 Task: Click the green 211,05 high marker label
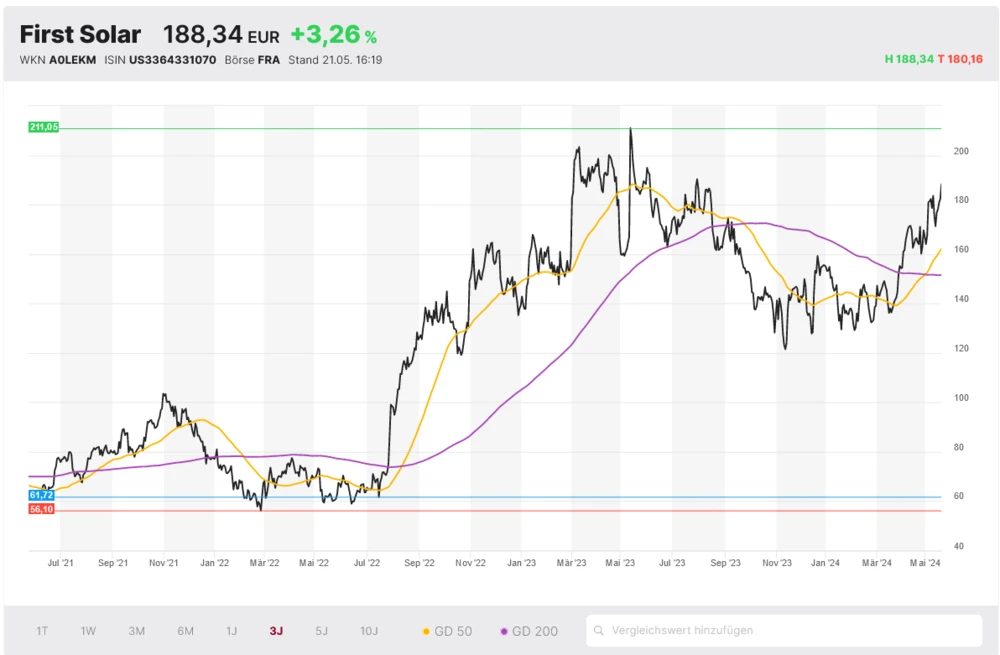pos(43,127)
